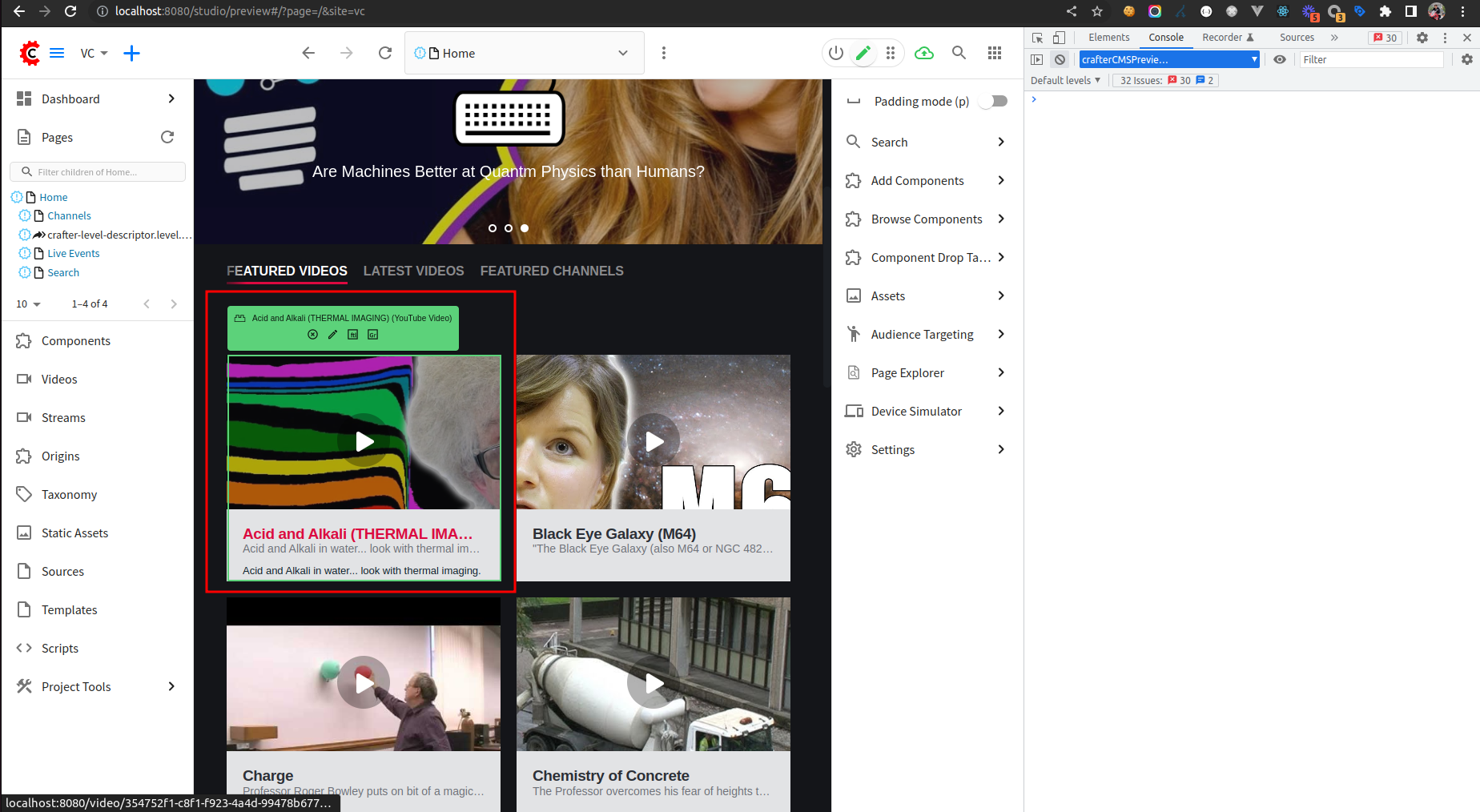Screen dimensions: 1480x812
Task: Open the apps grid icon in the toolbar
Action: [x=995, y=53]
